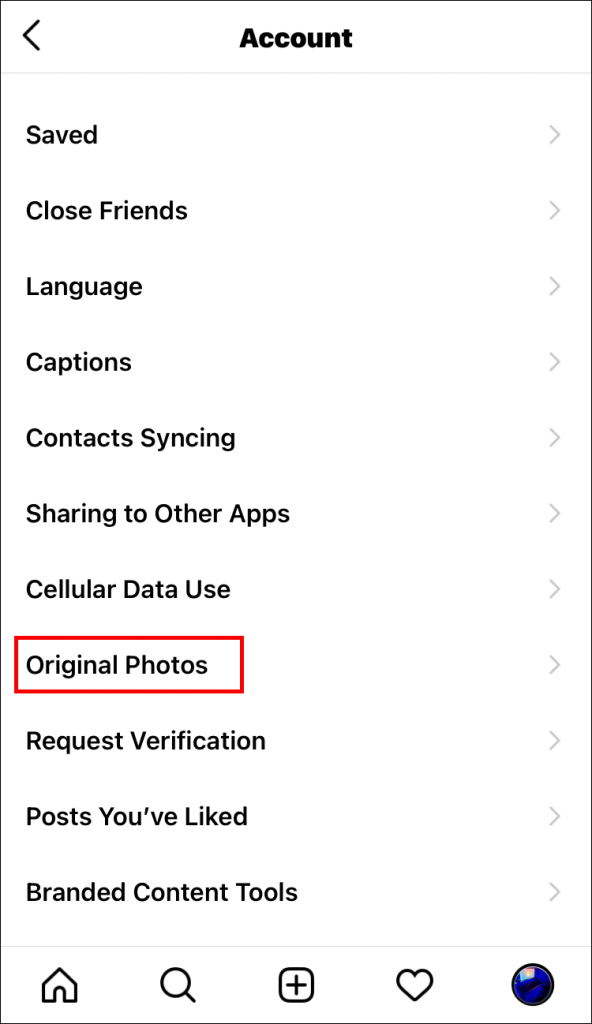This screenshot has width=592, height=1024.
Task: Open Saved settings
Action: 61,134
